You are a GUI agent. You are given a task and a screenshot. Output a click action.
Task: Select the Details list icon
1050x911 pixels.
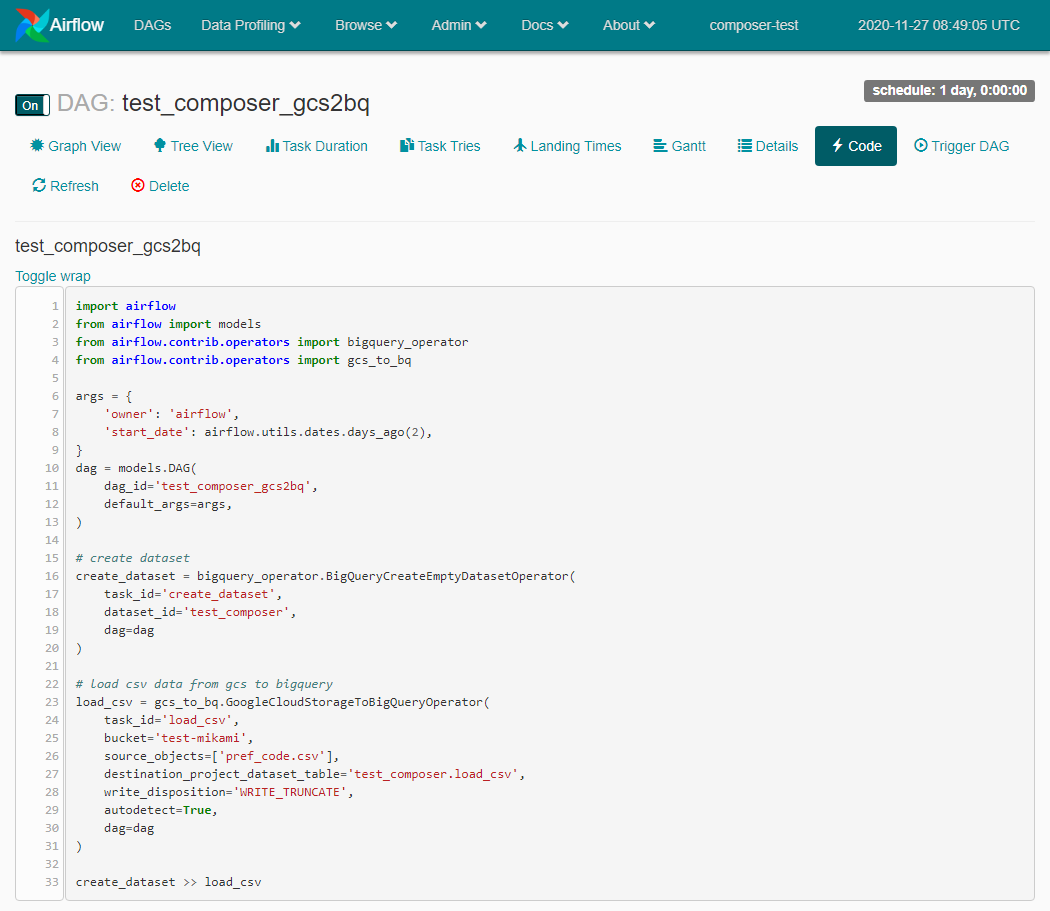pos(742,146)
